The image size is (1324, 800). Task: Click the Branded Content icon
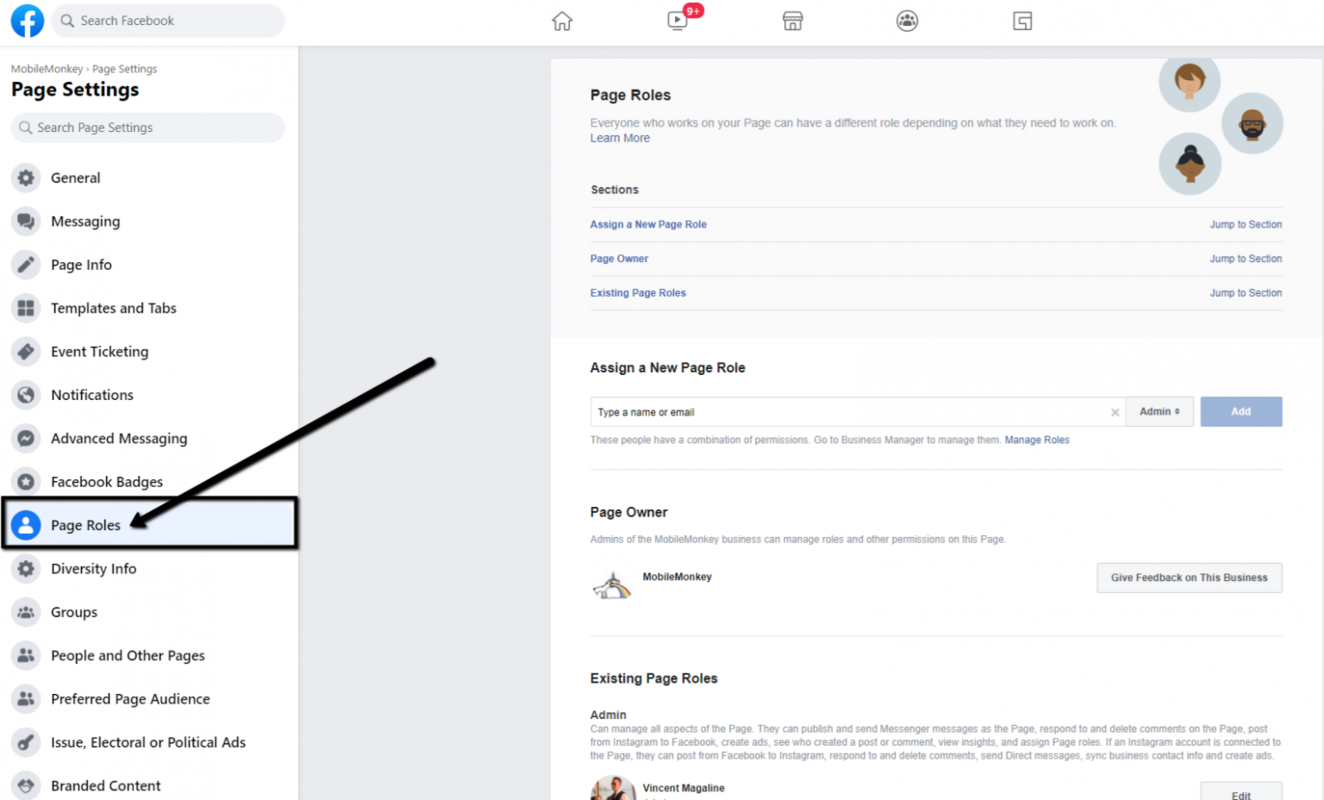pyautogui.click(x=26, y=786)
